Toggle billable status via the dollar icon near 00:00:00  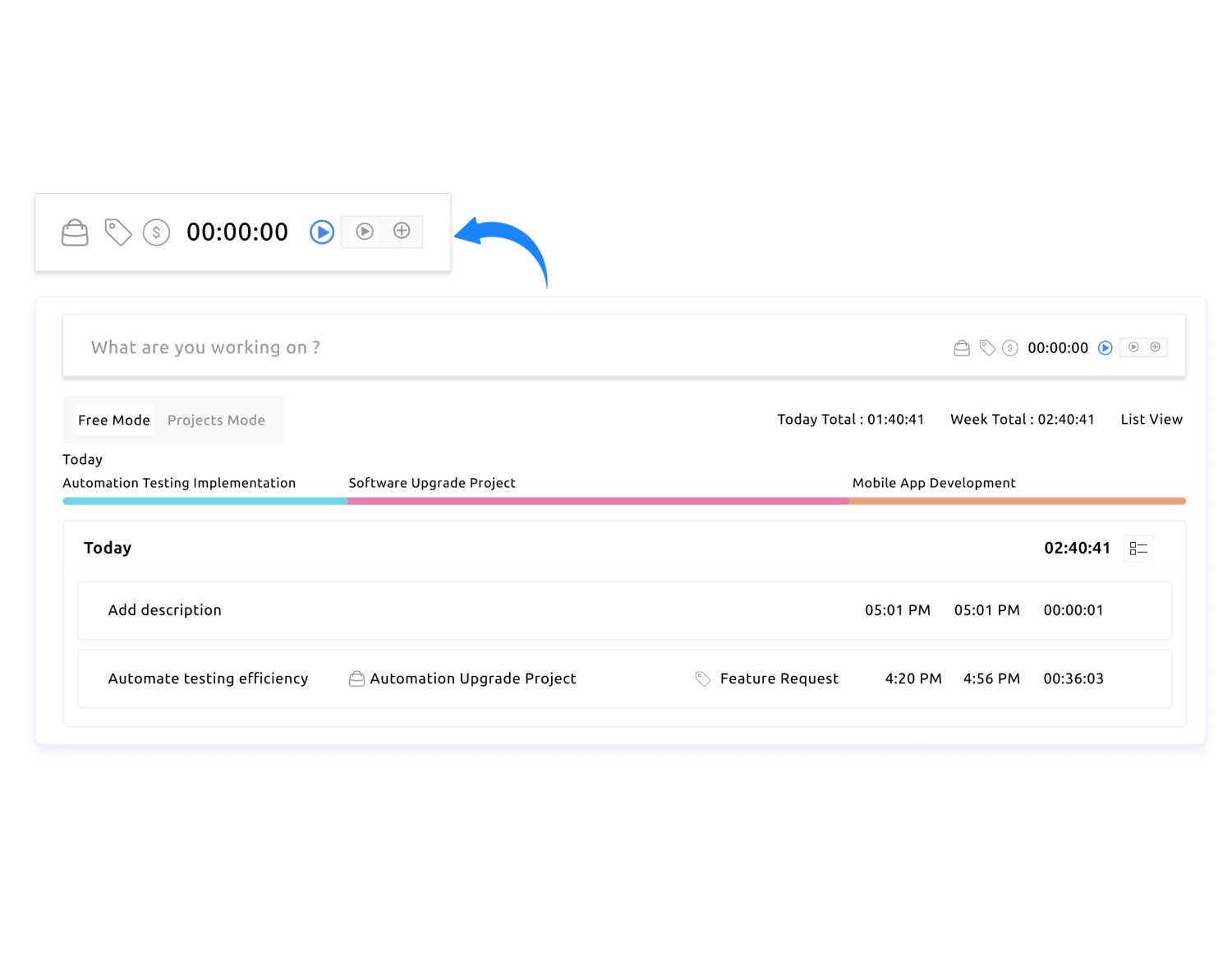(1009, 347)
